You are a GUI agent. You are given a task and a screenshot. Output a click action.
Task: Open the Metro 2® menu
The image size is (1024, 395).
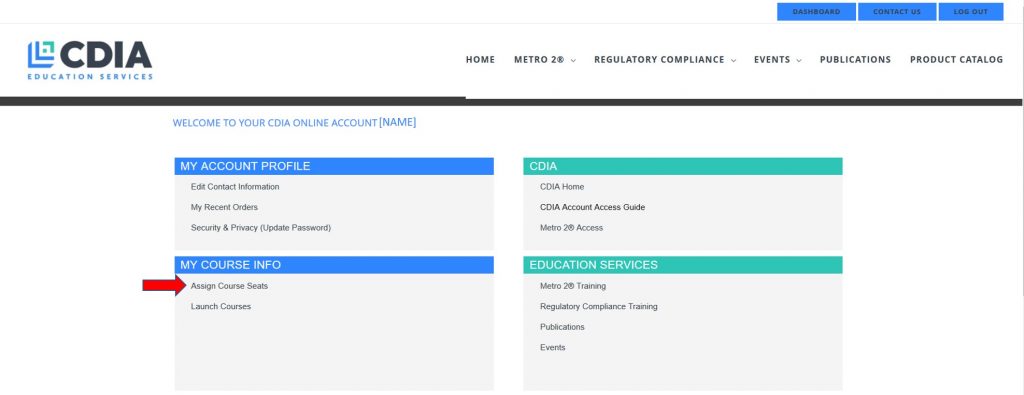[539, 59]
